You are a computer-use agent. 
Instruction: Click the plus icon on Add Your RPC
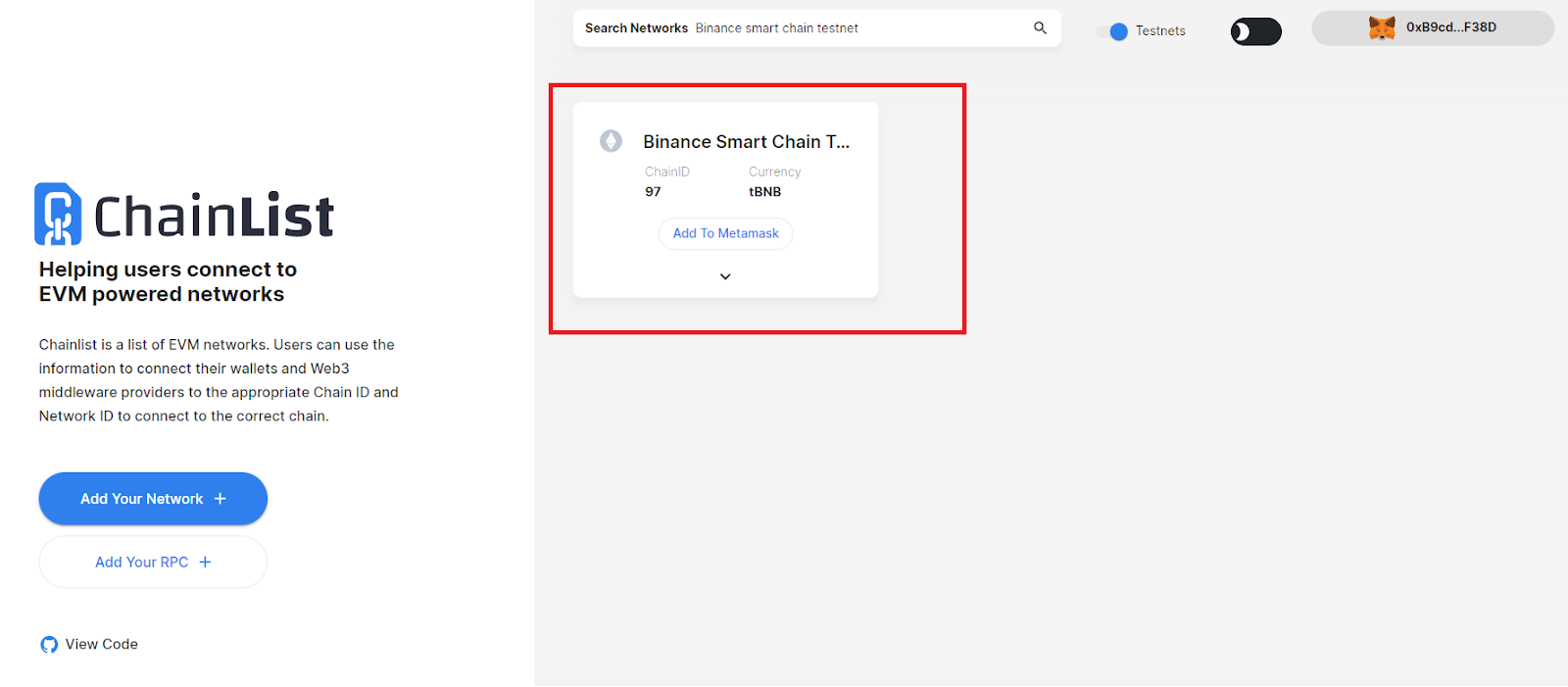click(x=205, y=563)
